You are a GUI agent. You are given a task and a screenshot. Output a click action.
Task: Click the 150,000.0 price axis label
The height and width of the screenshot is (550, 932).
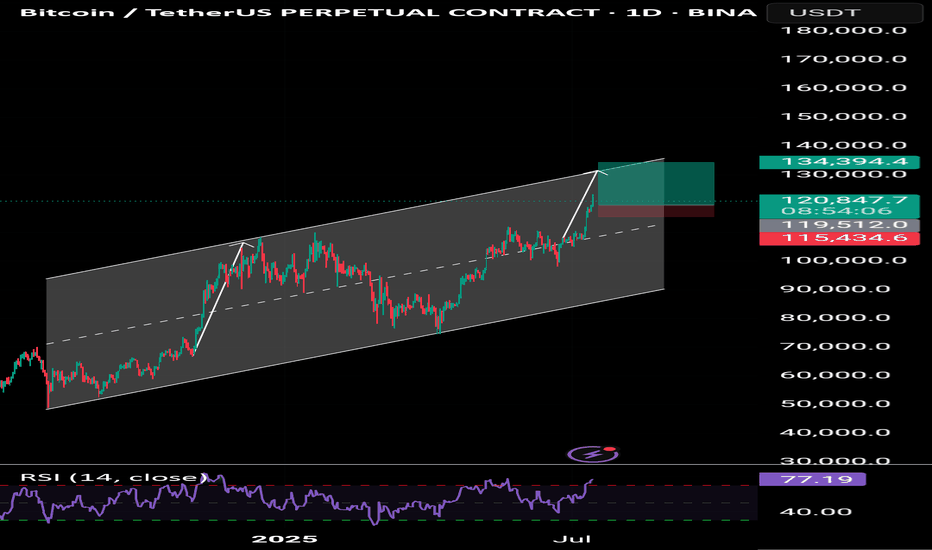coord(843,117)
